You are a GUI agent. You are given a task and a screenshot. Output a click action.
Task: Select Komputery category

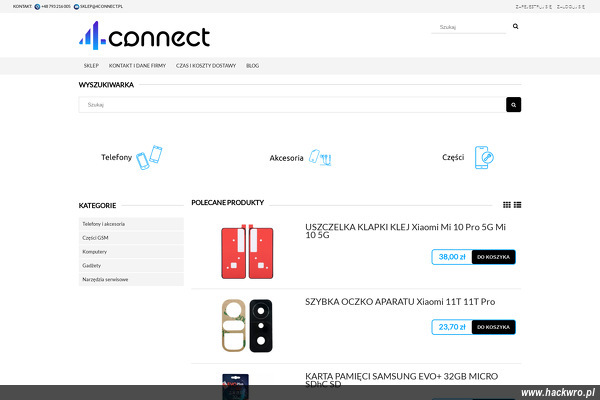[131, 251]
